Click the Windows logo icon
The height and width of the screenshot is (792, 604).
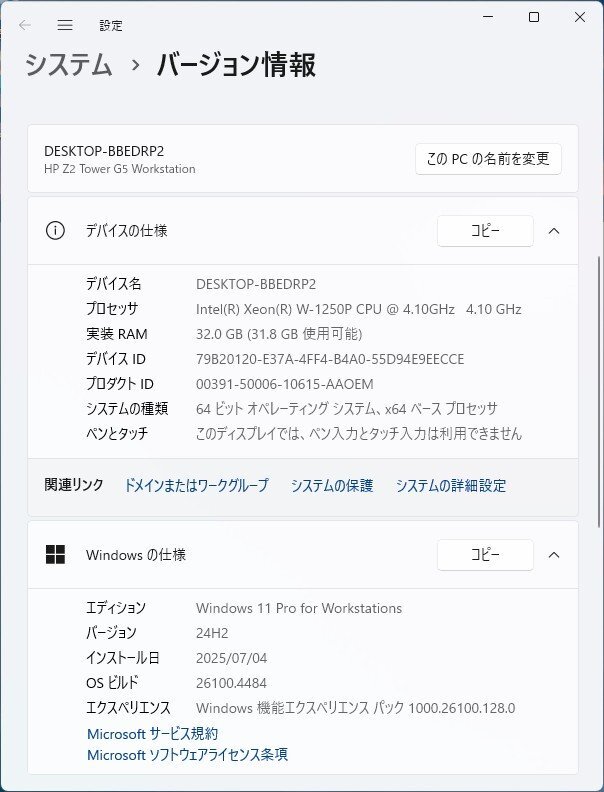point(55,555)
